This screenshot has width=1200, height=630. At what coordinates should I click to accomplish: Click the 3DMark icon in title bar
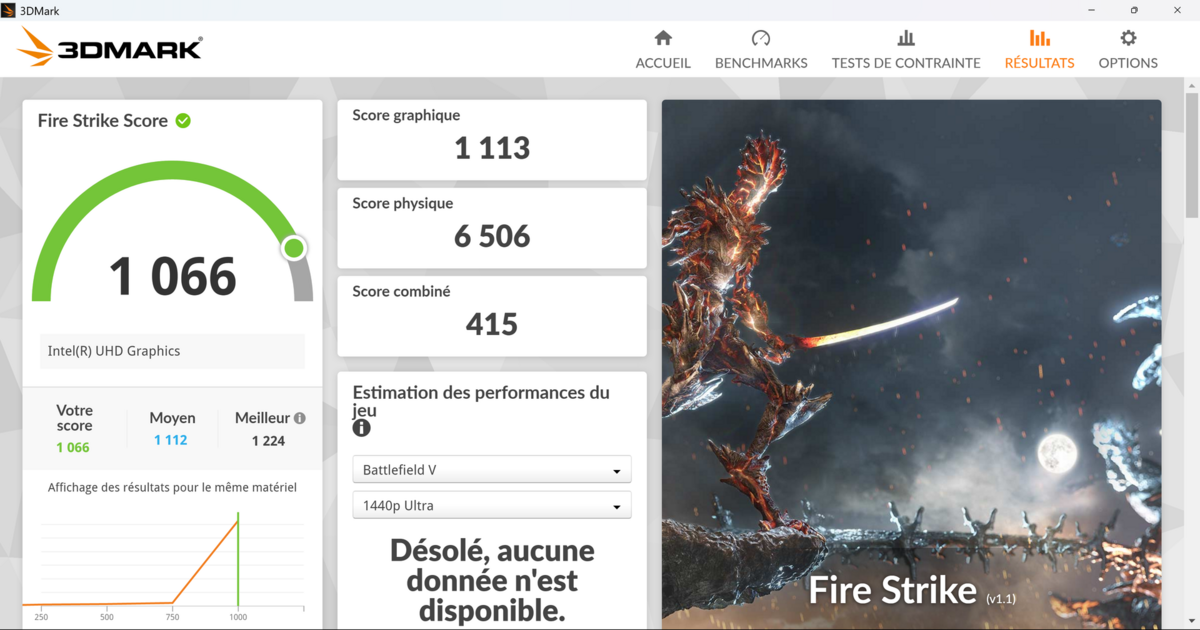tap(9, 10)
